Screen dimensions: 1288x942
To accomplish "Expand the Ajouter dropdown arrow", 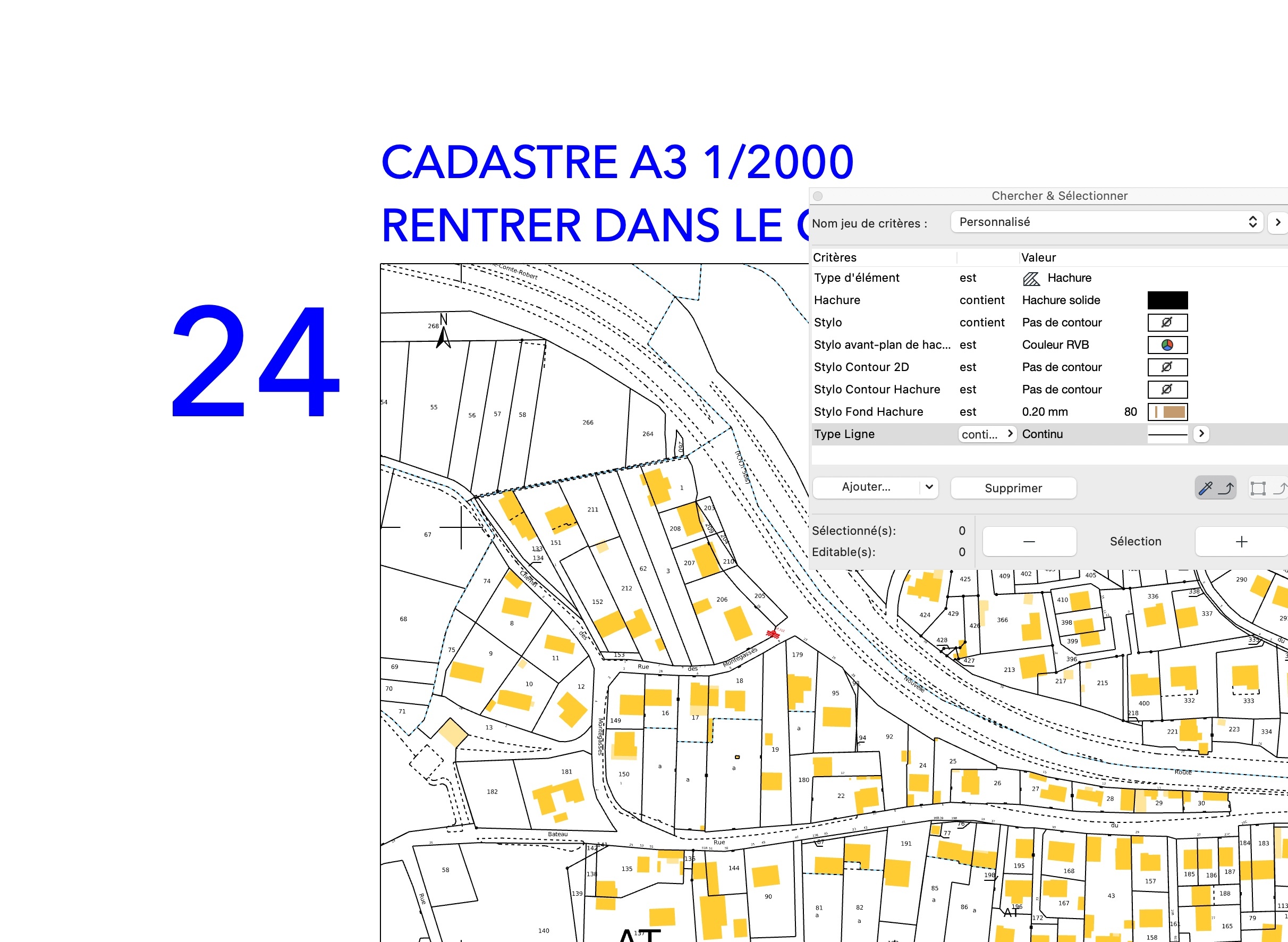I will click(929, 487).
